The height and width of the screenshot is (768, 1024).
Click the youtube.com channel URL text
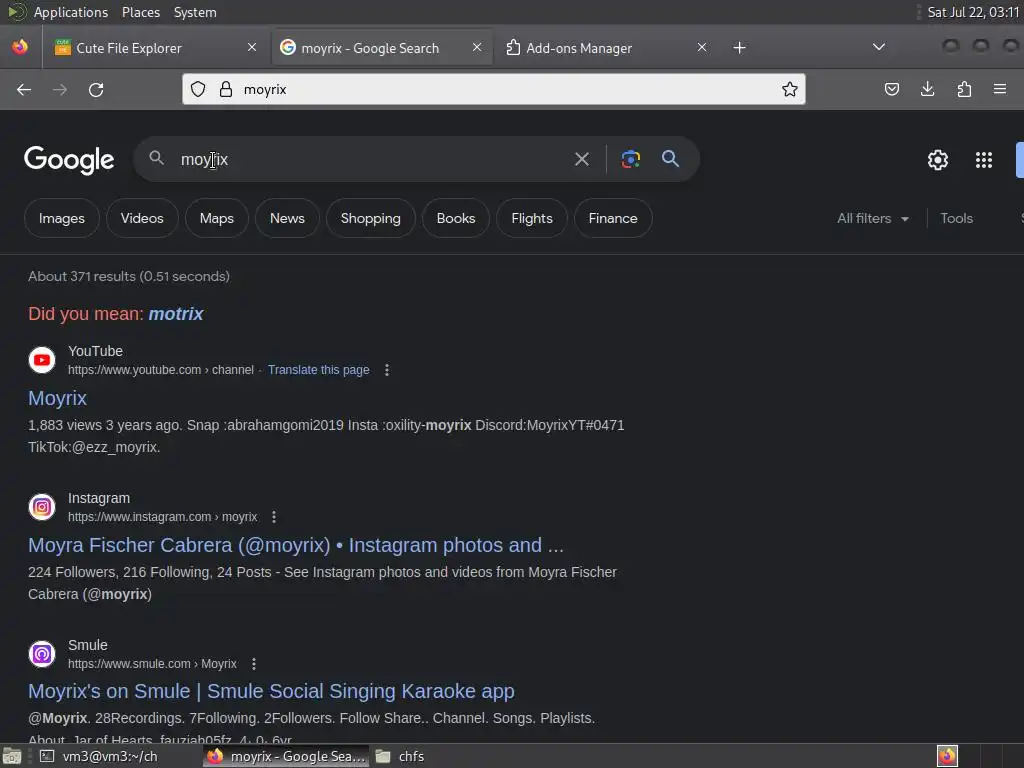(161, 370)
